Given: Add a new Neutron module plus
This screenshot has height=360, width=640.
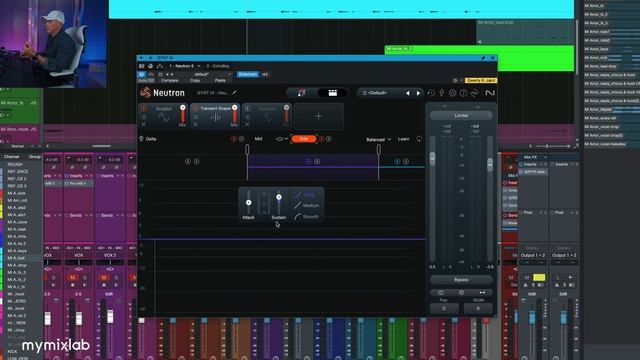Looking at the screenshot, I should coord(318,116).
